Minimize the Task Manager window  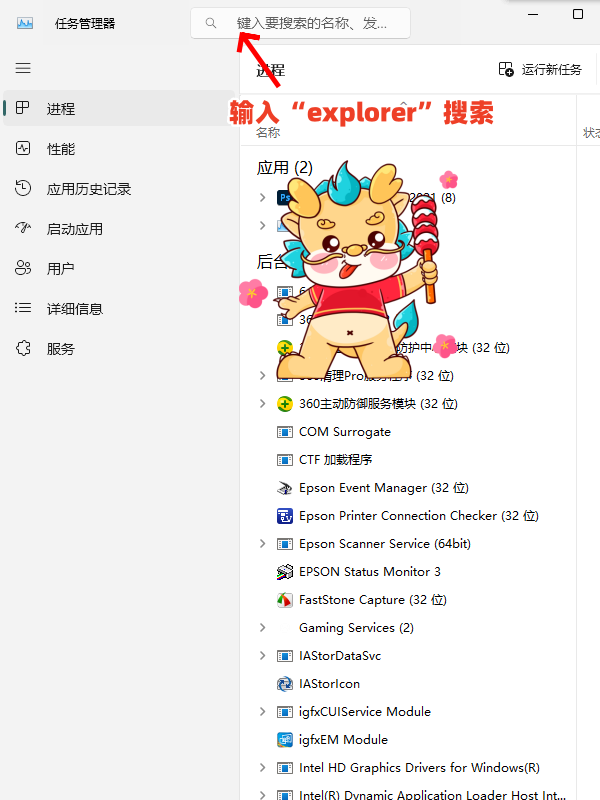coord(533,14)
